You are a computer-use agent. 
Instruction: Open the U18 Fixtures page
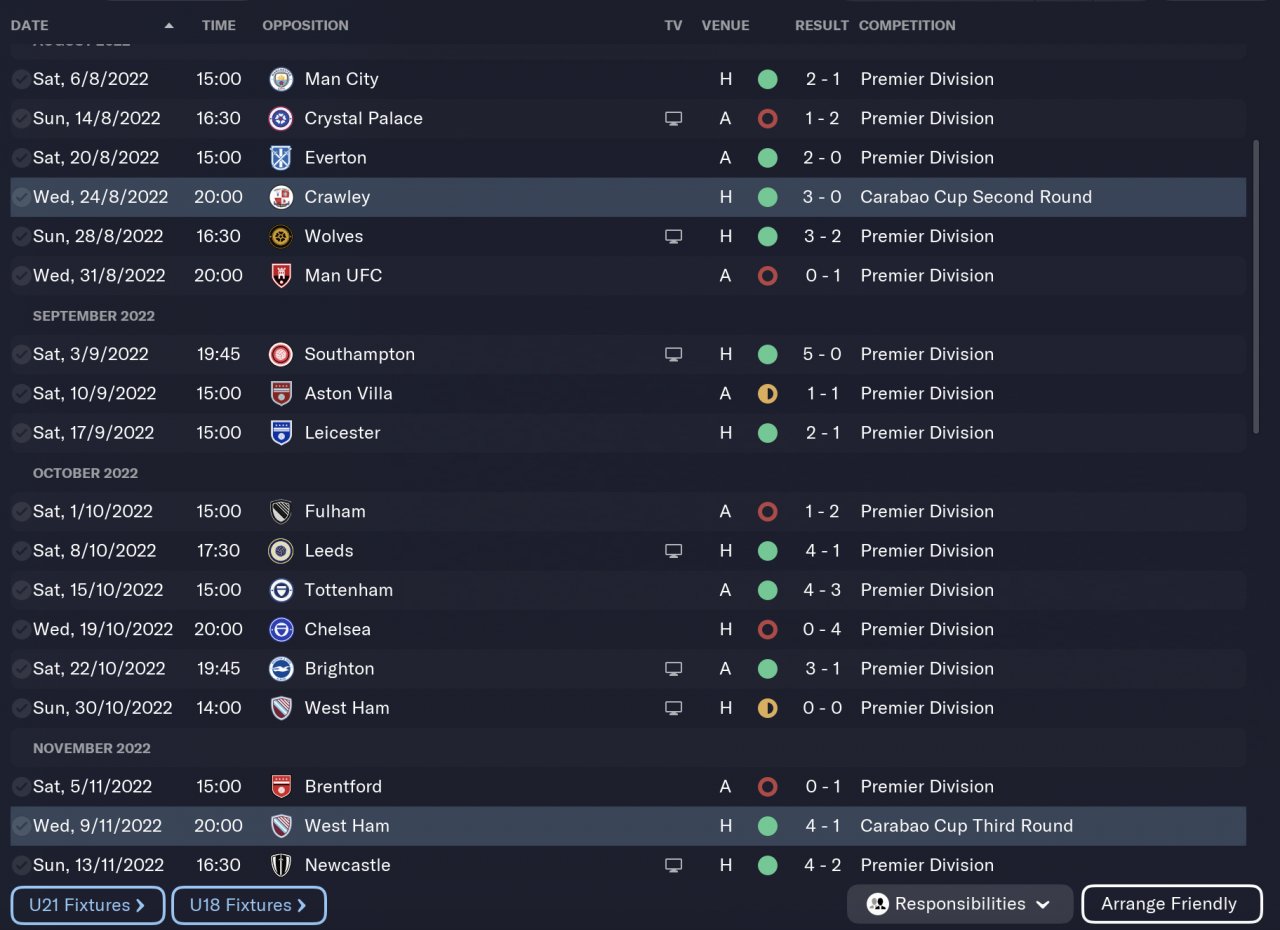pyautogui.click(x=249, y=905)
